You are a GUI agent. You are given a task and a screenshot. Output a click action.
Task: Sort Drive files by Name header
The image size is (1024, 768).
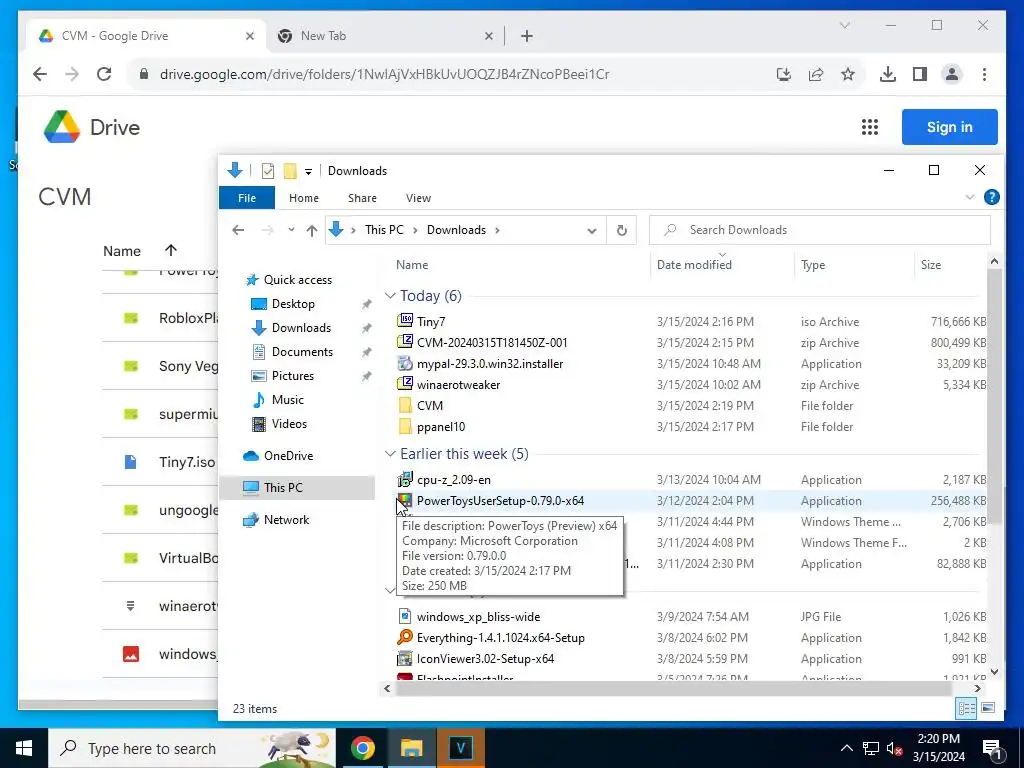[x=121, y=251]
